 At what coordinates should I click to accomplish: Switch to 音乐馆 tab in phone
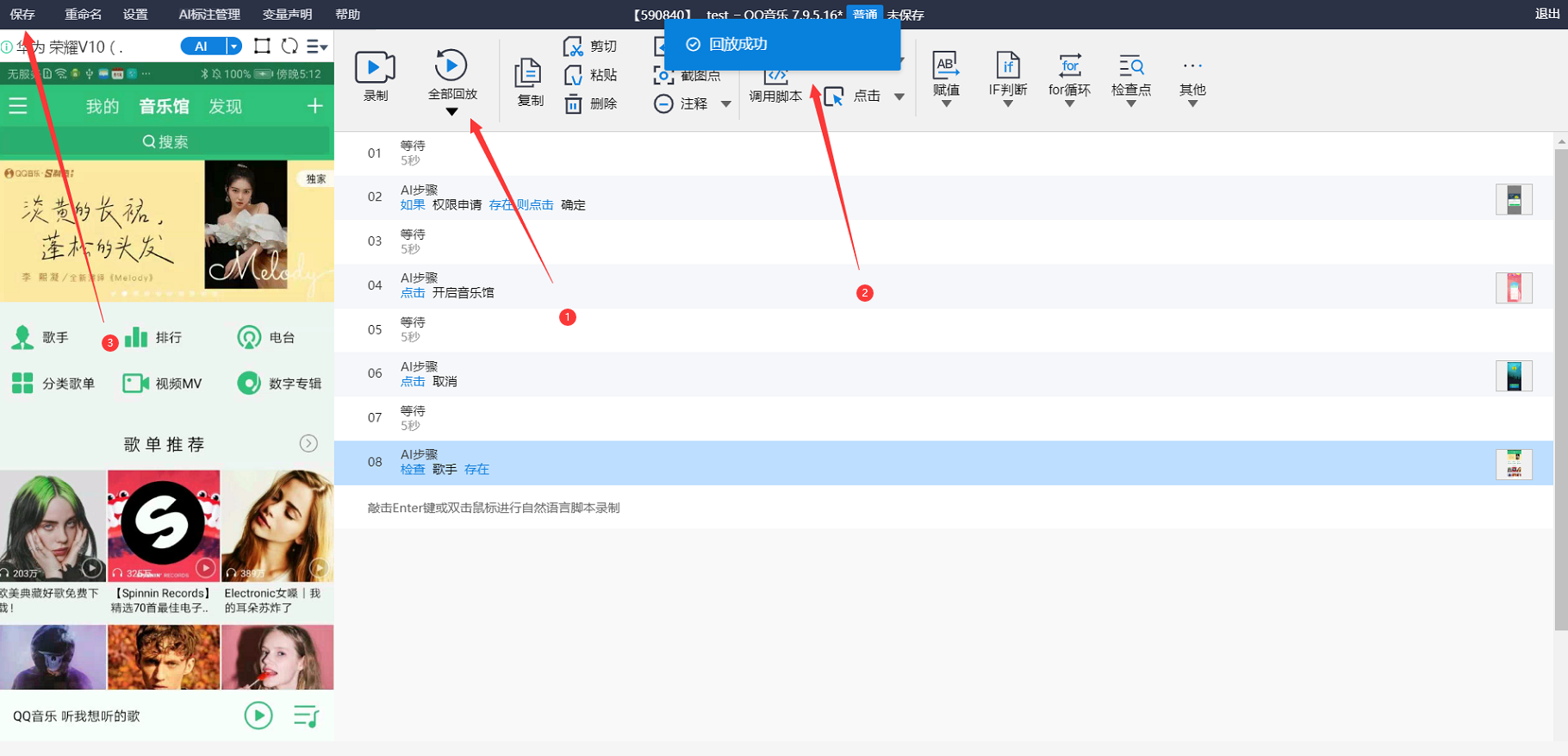[165, 106]
